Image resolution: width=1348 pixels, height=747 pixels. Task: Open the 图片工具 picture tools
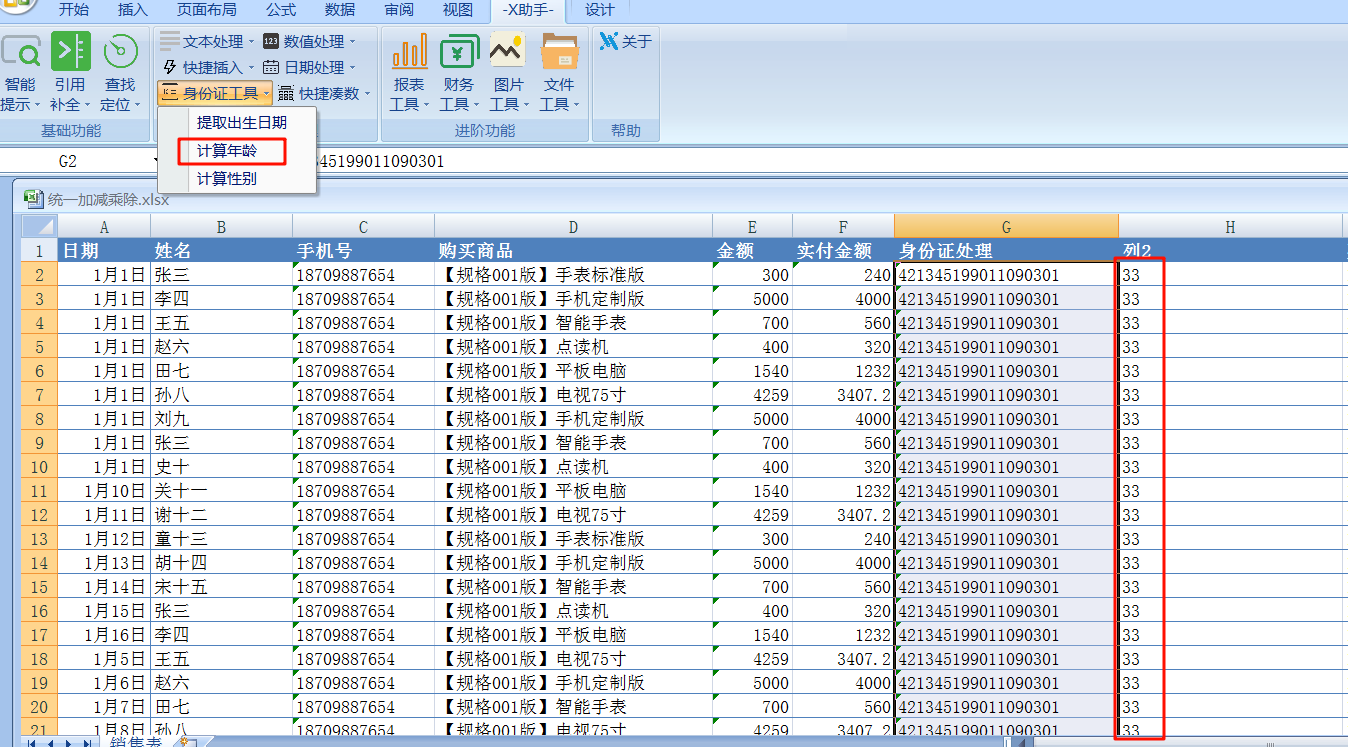508,73
